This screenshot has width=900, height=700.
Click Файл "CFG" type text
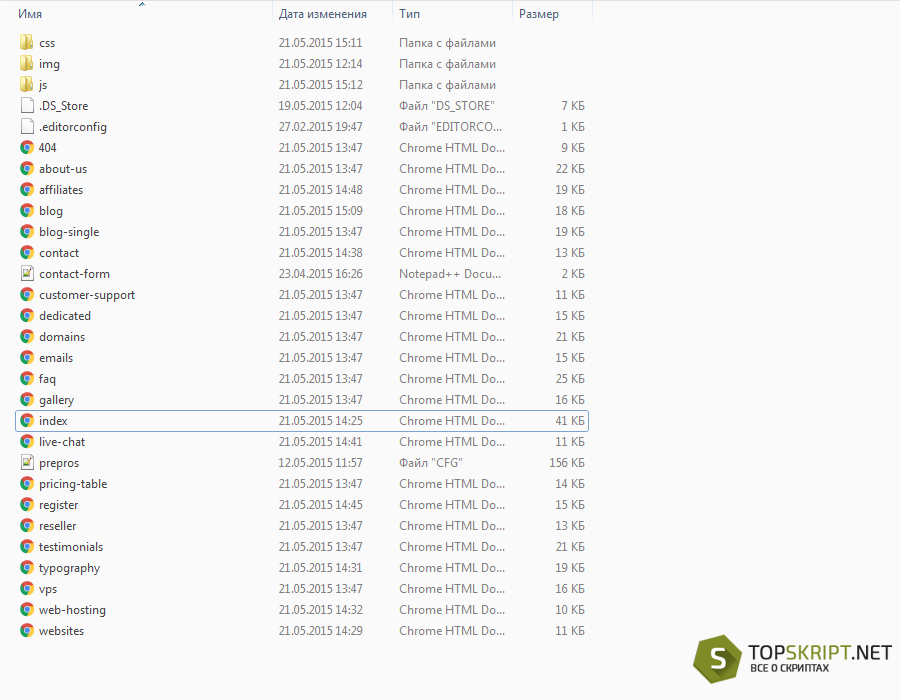pos(430,462)
